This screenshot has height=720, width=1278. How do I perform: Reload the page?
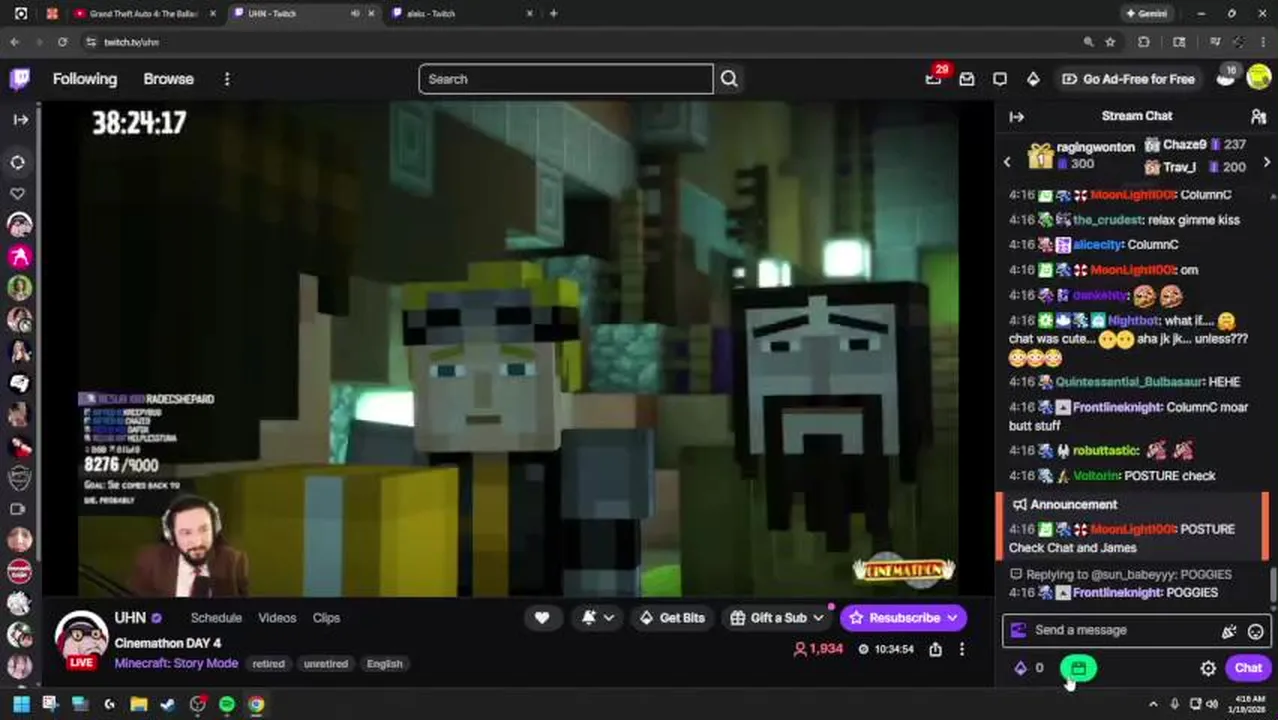62,42
